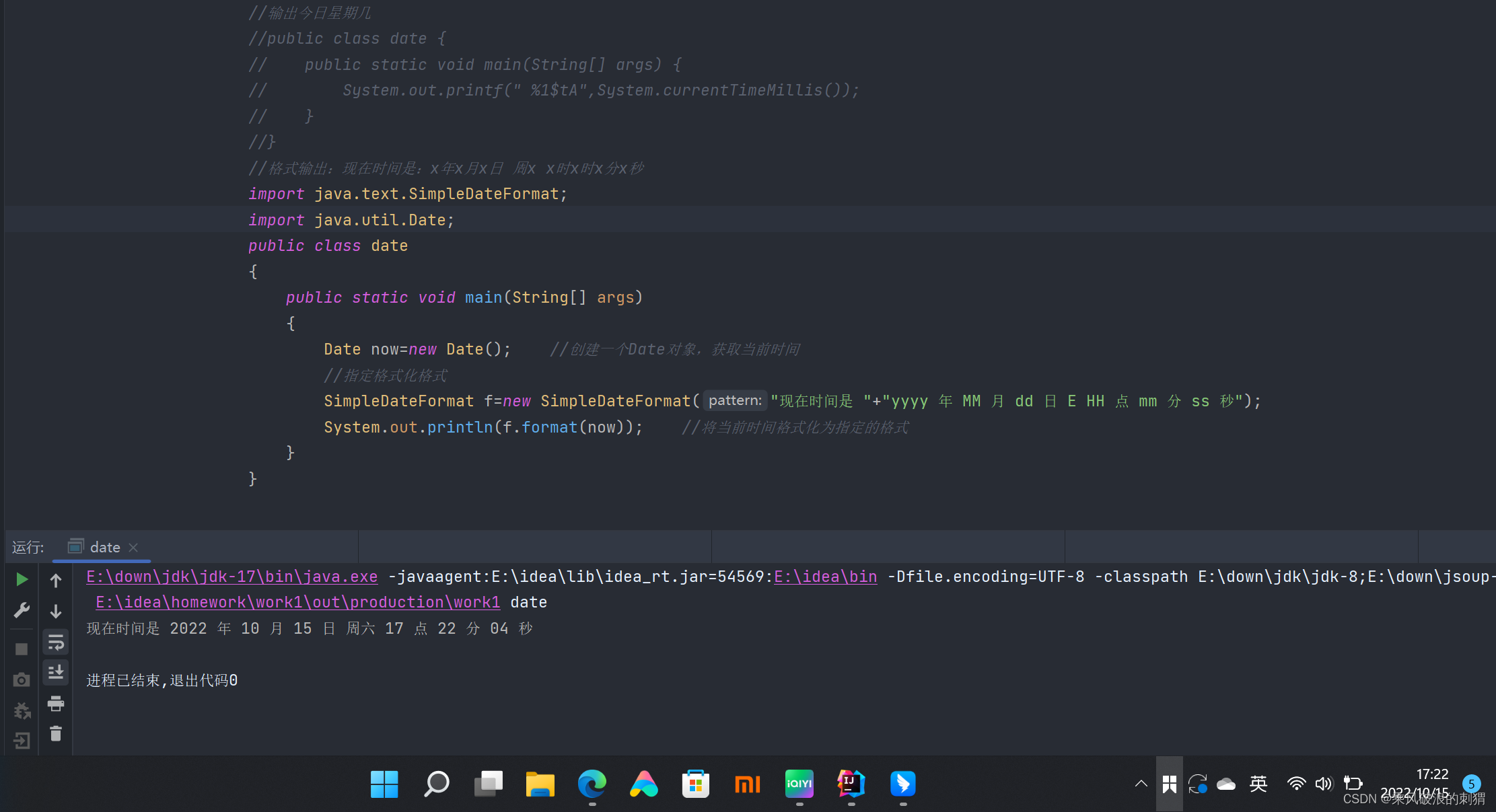Navigate down with down arrow icon

[x=56, y=611]
